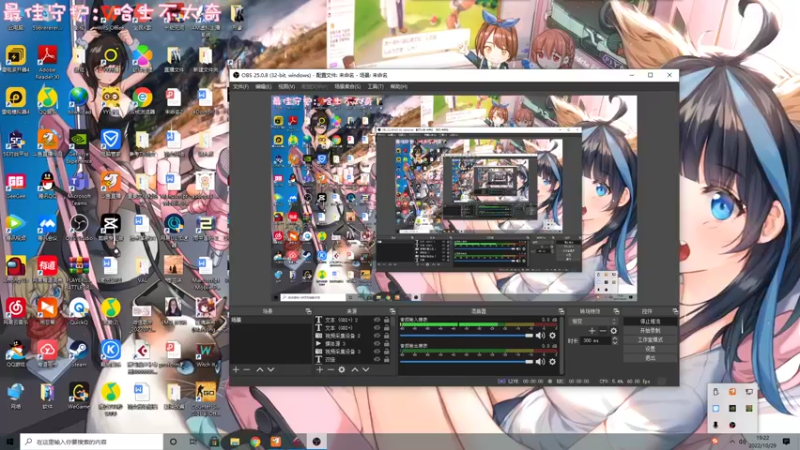This screenshot has width=800, height=450.
Task: Remove transition with the minus icon
Action: click(x=603, y=331)
